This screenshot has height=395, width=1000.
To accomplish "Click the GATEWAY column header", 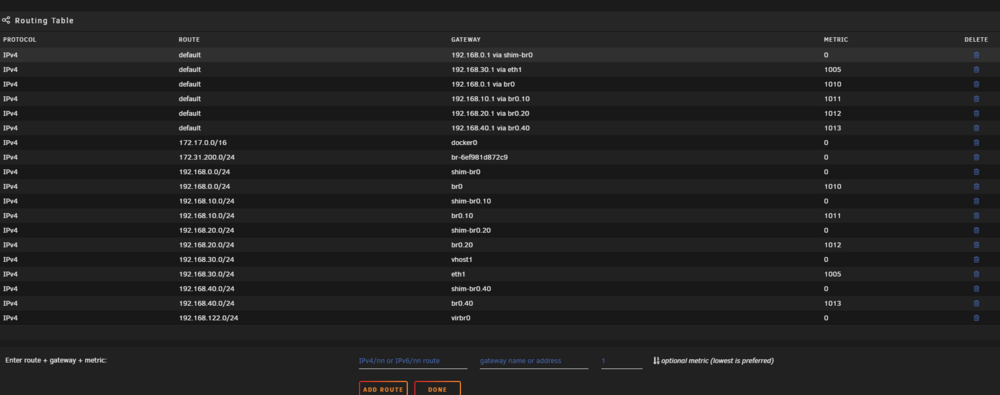I will pos(466,40).
